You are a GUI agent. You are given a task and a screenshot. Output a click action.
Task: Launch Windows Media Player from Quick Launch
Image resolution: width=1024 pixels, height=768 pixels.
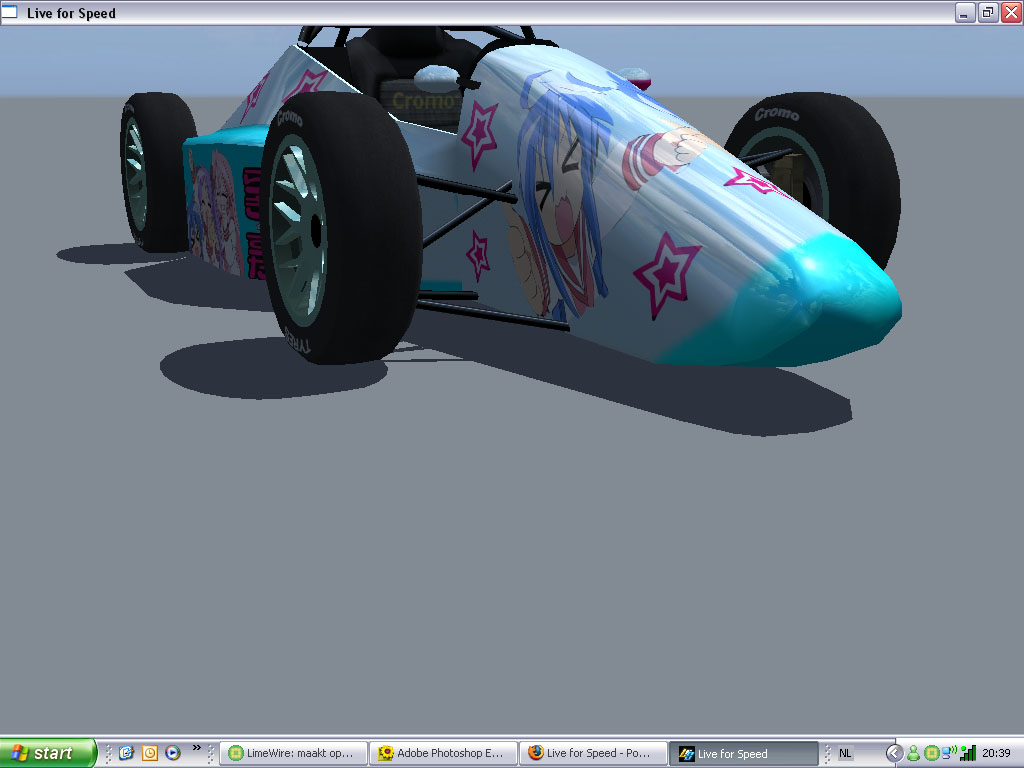(173, 753)
